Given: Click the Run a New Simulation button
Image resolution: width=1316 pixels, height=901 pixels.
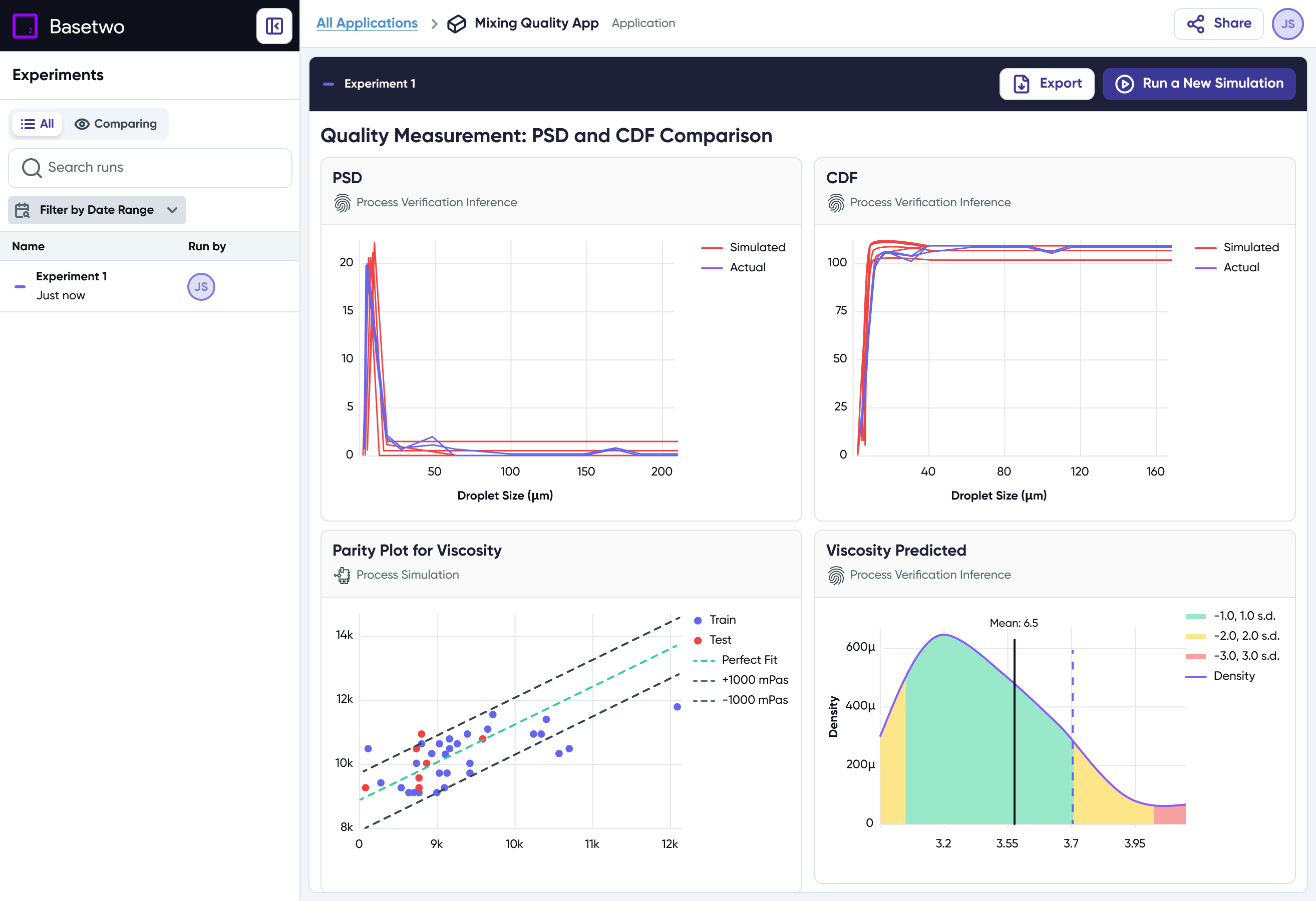Looking at the screenshot, I should pyautogui.click(x=1199, y=84).
